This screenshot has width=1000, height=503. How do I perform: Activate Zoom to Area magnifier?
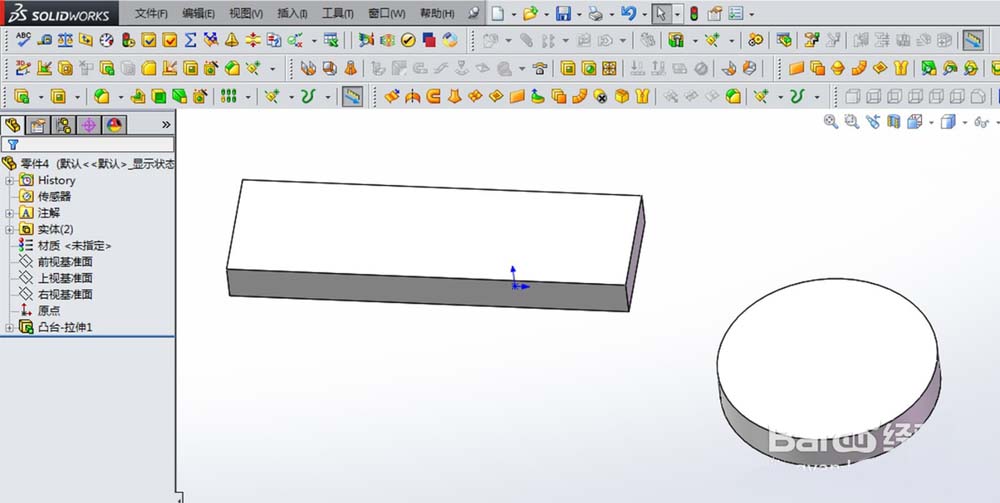(851, 121)
